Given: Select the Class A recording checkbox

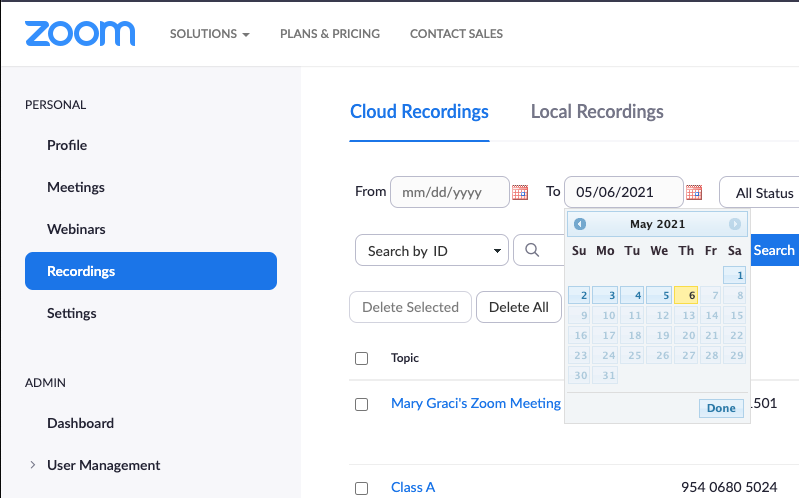Looking at the screenshot, I should tap(362, 488).
